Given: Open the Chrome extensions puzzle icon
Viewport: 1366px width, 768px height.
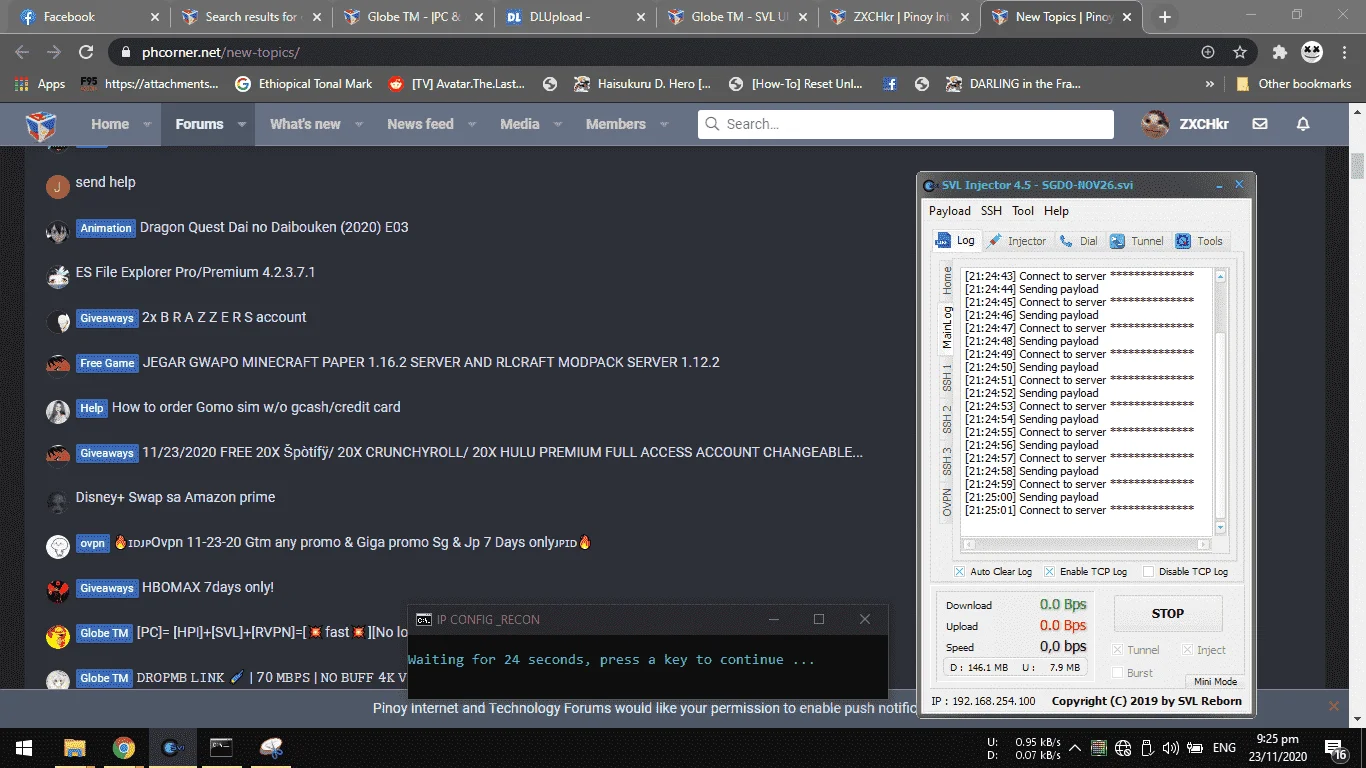Looking at the screenshot, I should point(1279,52).
